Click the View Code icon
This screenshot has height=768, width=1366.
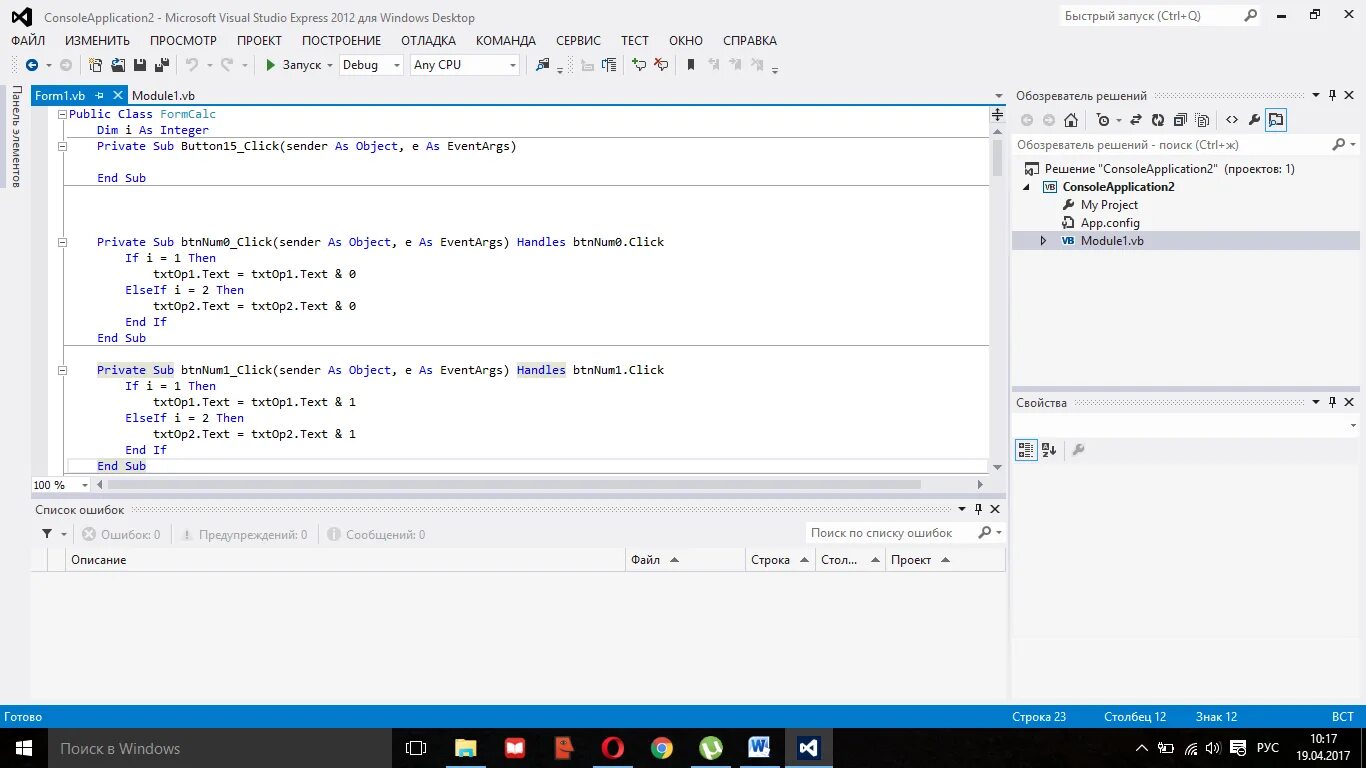(1232, 120)
